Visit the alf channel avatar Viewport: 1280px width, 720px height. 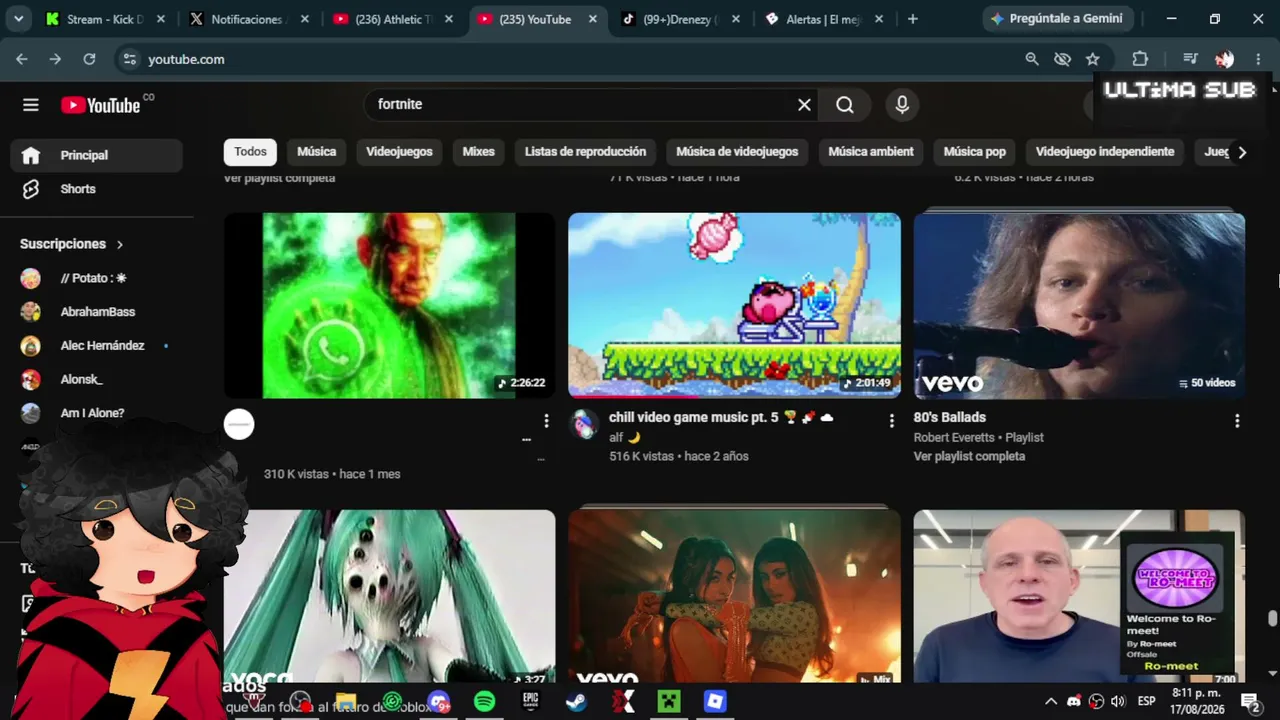tap(584, 424)
